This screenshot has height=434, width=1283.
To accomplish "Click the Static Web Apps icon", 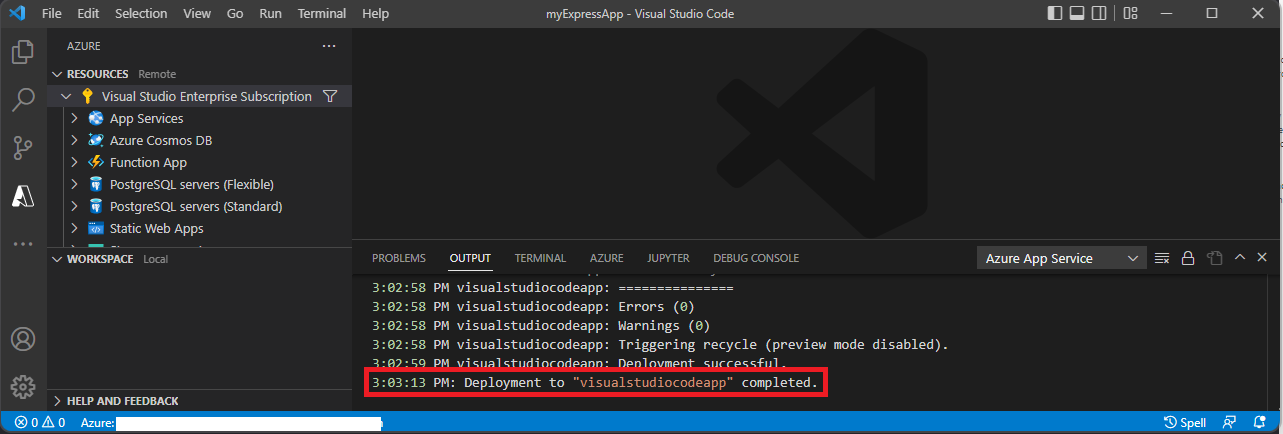I will 96,228.
